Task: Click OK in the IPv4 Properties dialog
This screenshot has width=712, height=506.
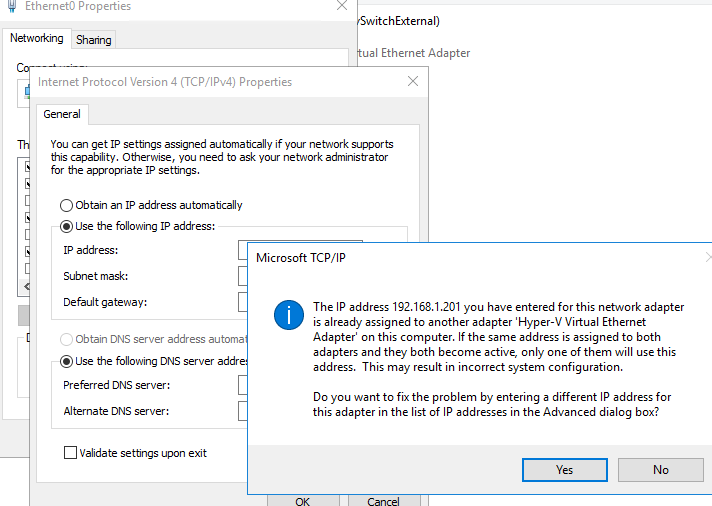Action: tap(303, 500)
